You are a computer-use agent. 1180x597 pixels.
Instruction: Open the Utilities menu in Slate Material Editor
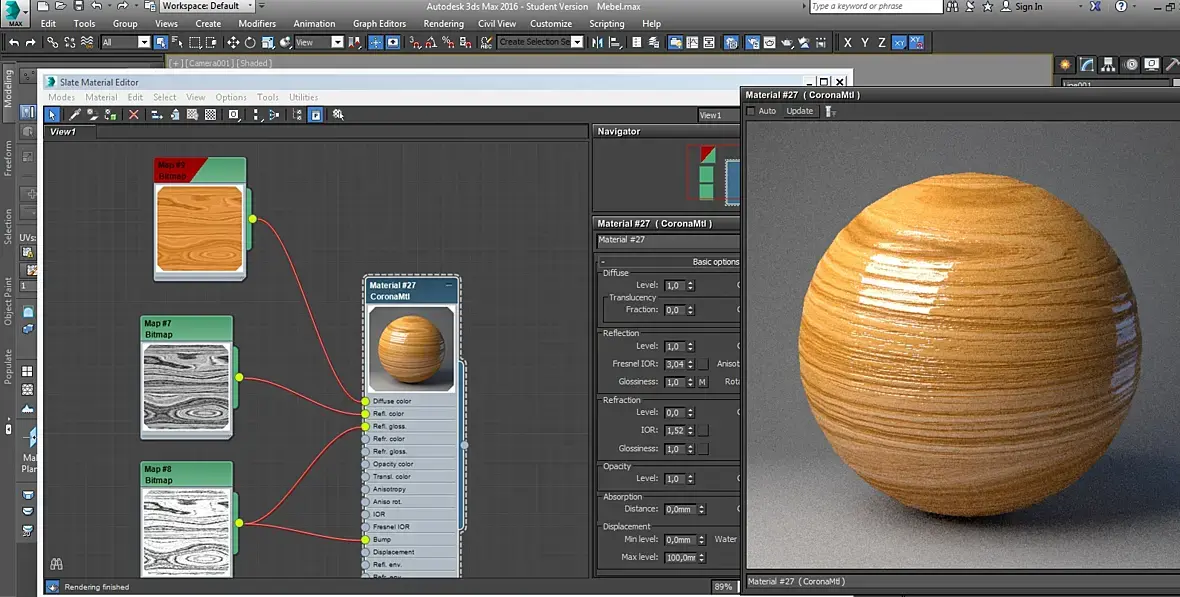pyautogui.click(x=303, y=97)
